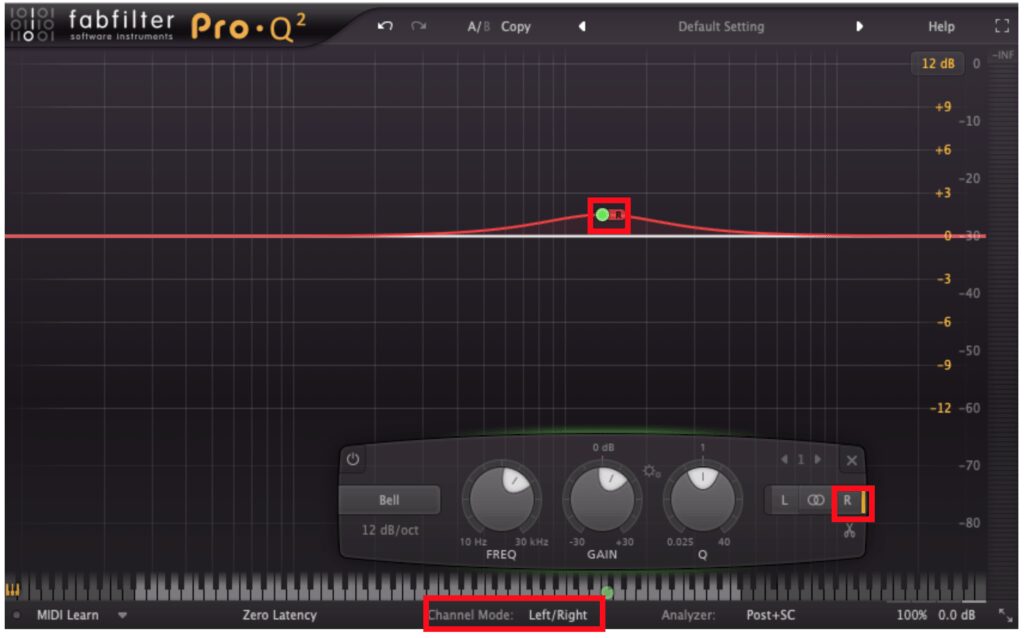
Task: Open the 12 dB display range dropdown
Action: [938, 63]
